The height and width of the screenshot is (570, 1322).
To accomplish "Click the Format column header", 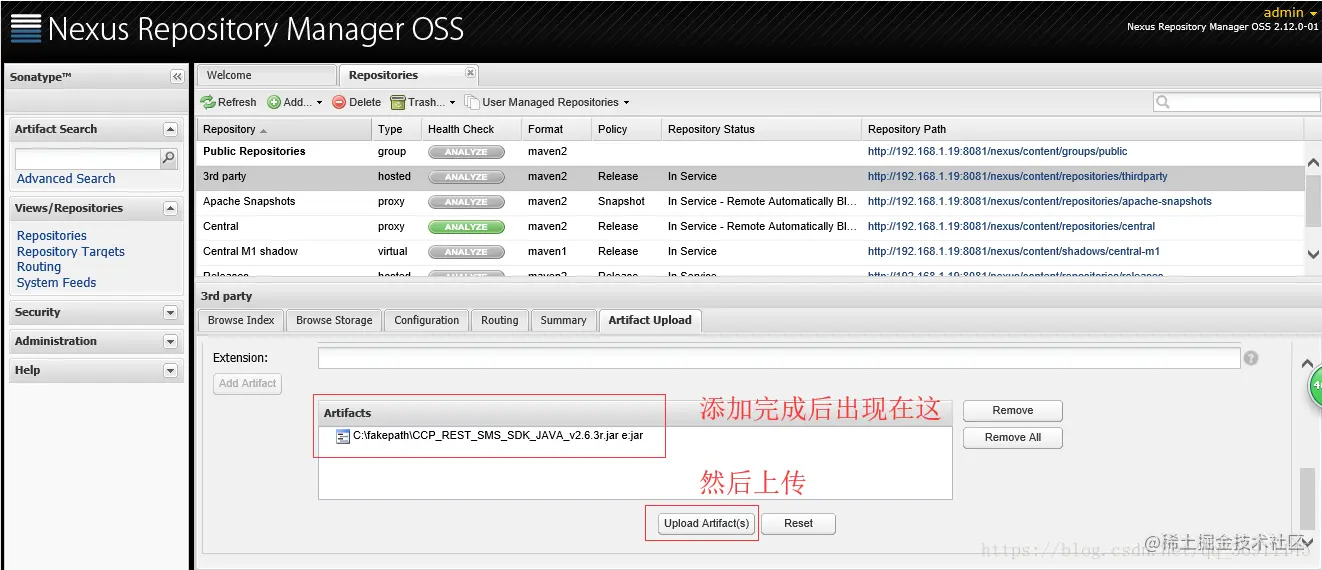I will click(556, 129).
